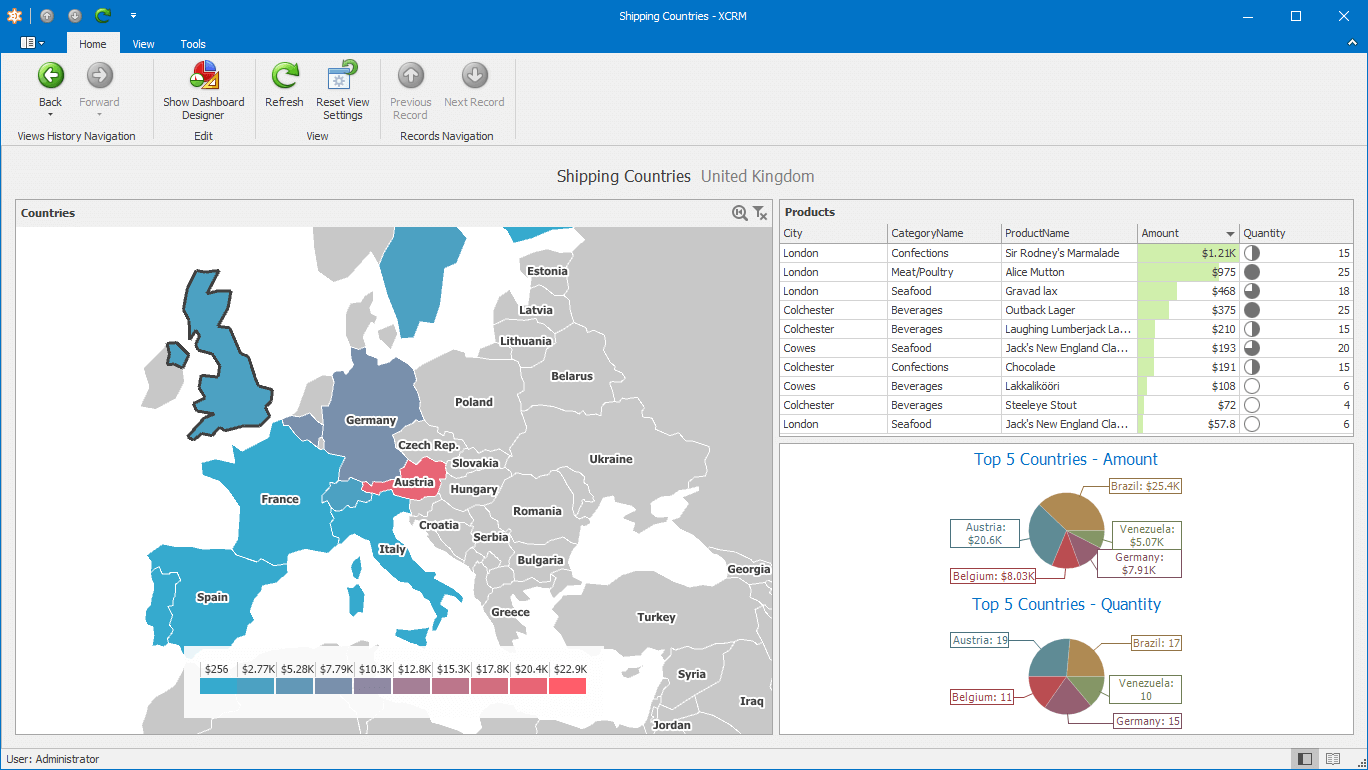
Task: Click the green Back navigation icon
Action: pos(50,76)
